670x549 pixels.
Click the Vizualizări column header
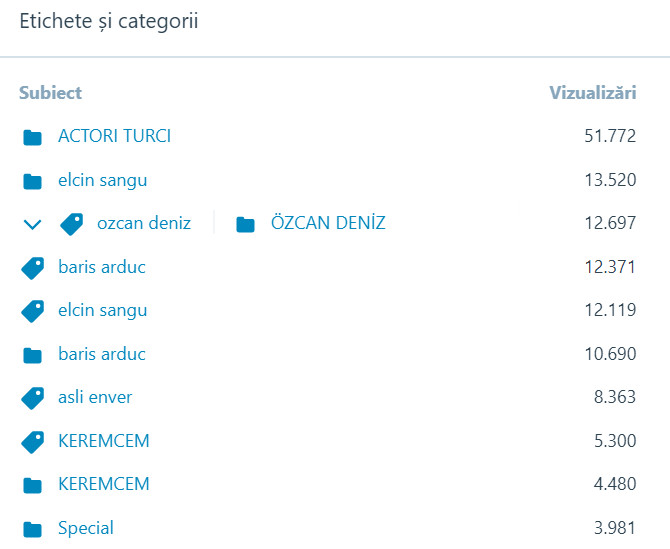click(x=592, y=93)
